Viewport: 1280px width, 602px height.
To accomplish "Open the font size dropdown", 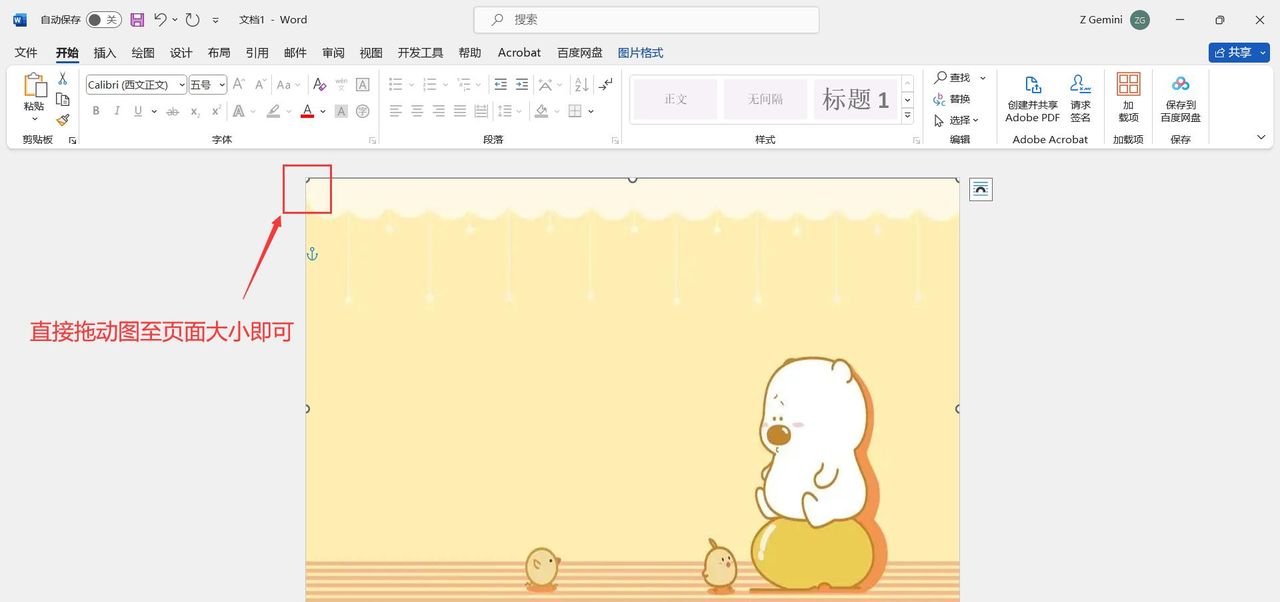I will point(222,85).
